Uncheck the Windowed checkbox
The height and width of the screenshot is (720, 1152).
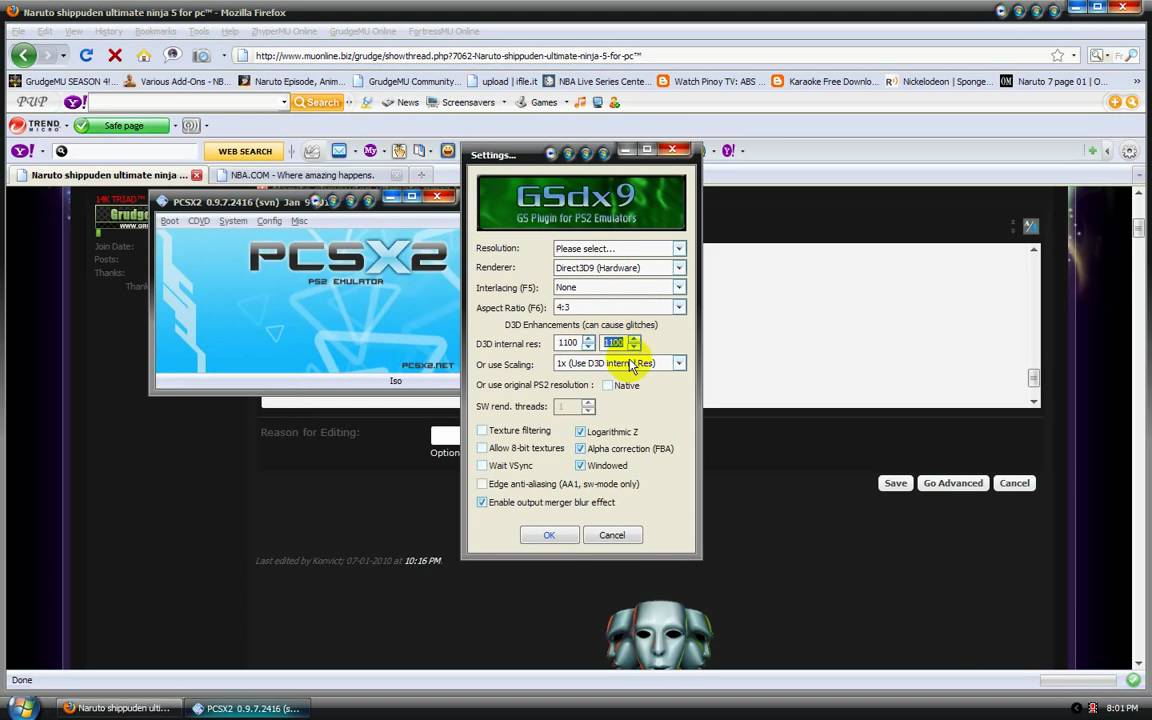580,466
